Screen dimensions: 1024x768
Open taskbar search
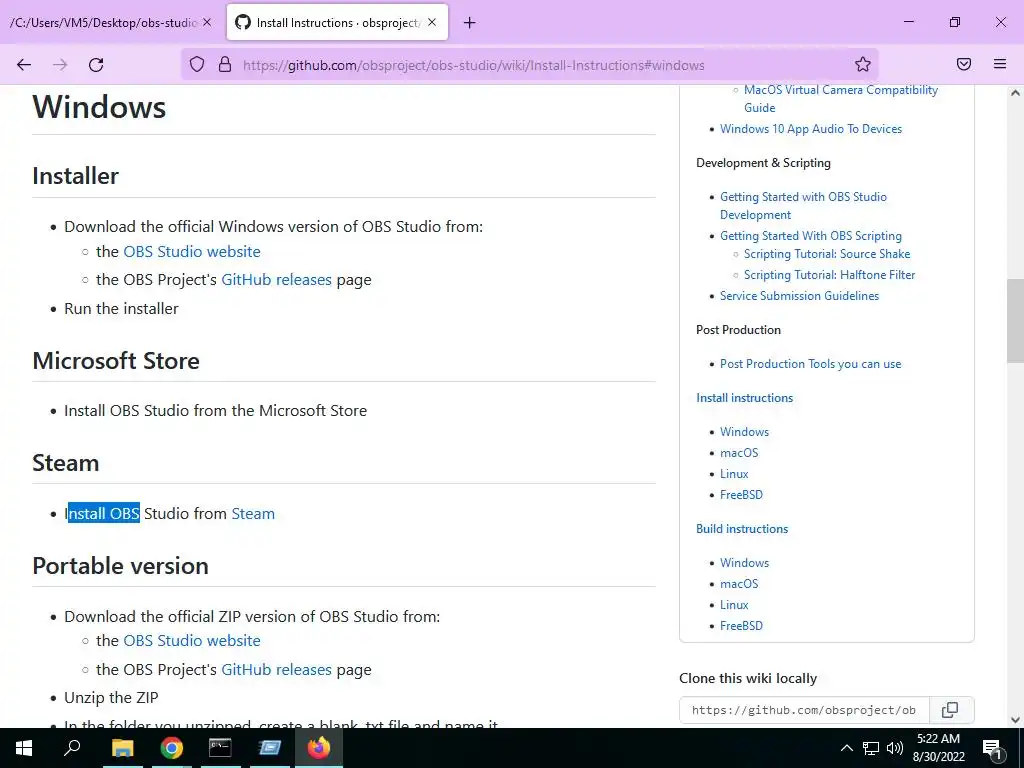[x=72, y=748]
